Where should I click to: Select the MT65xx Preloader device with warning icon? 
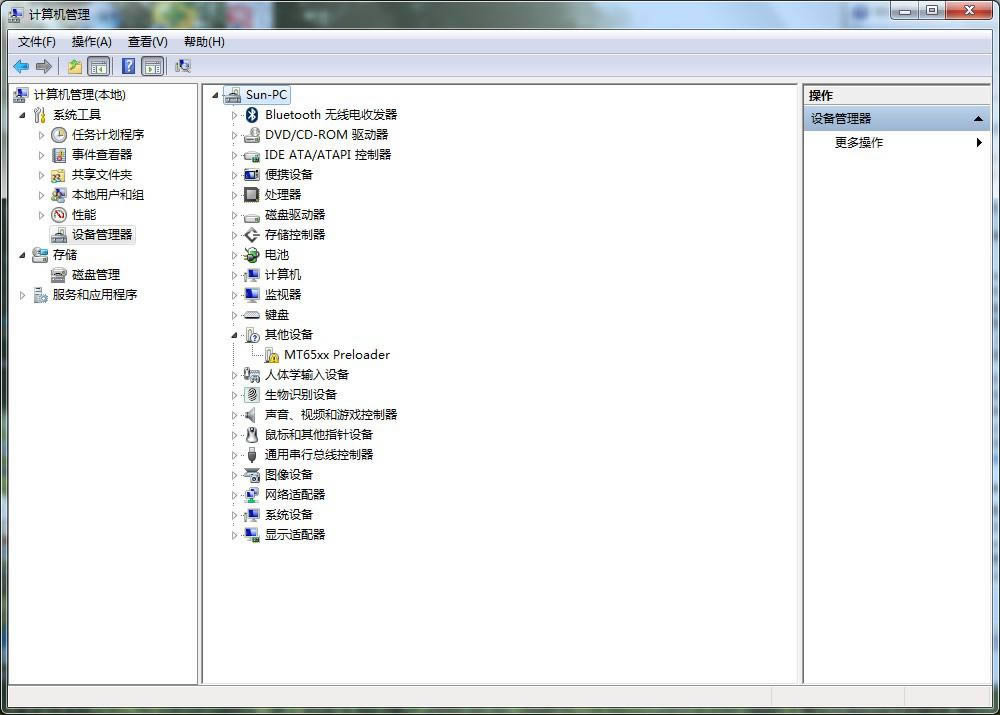(x=339, y=354)
